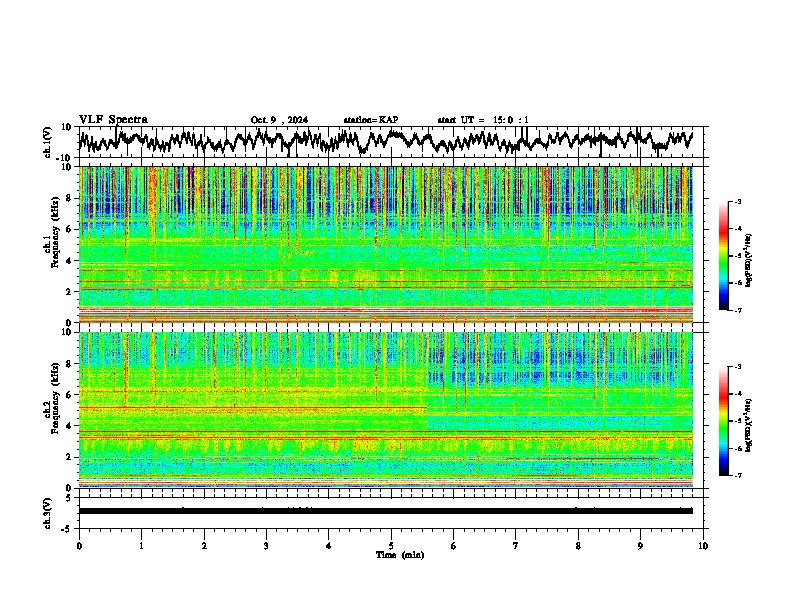Image resolution: width=792 pixels, height=612 pixels.
Task: Click the 8 tick on ch.1 frequency axis
Action: pyautogui.click(x=69, y=198)
